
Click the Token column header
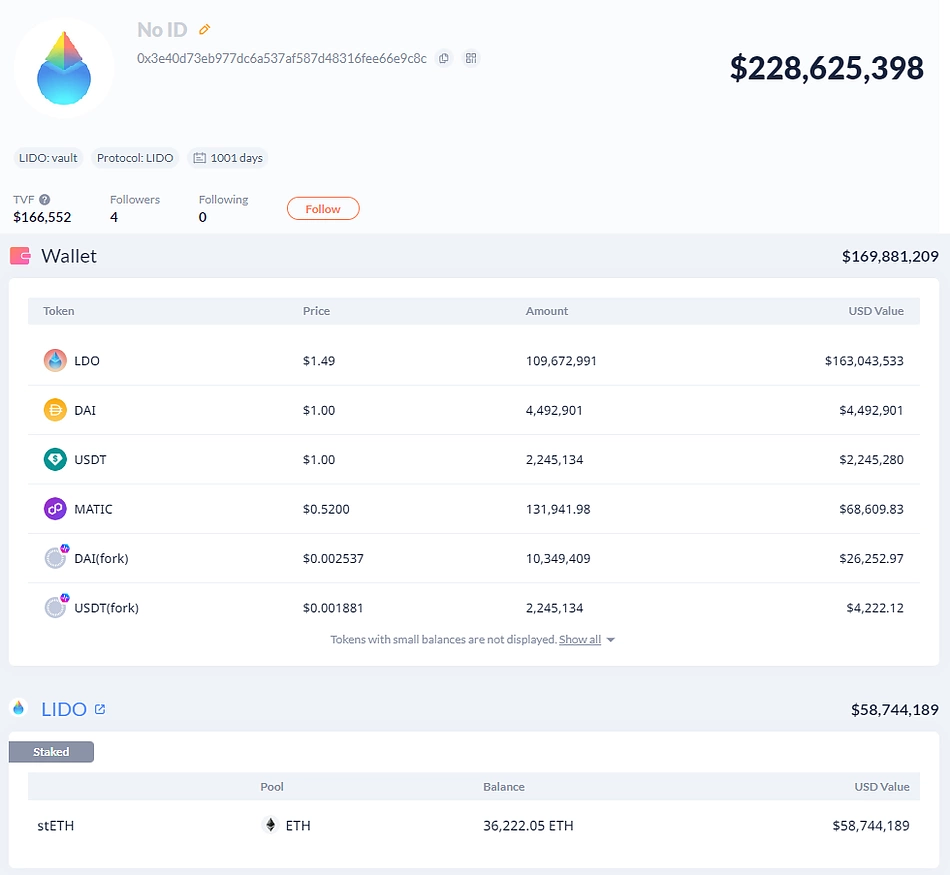pyautogui.click(x=59, y=311)
